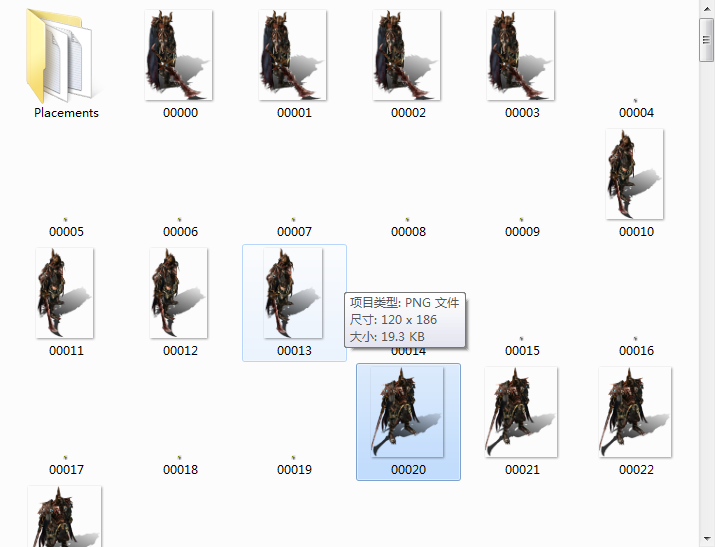
Task: Select the 00010 image thumbnail
Action: 635,174
